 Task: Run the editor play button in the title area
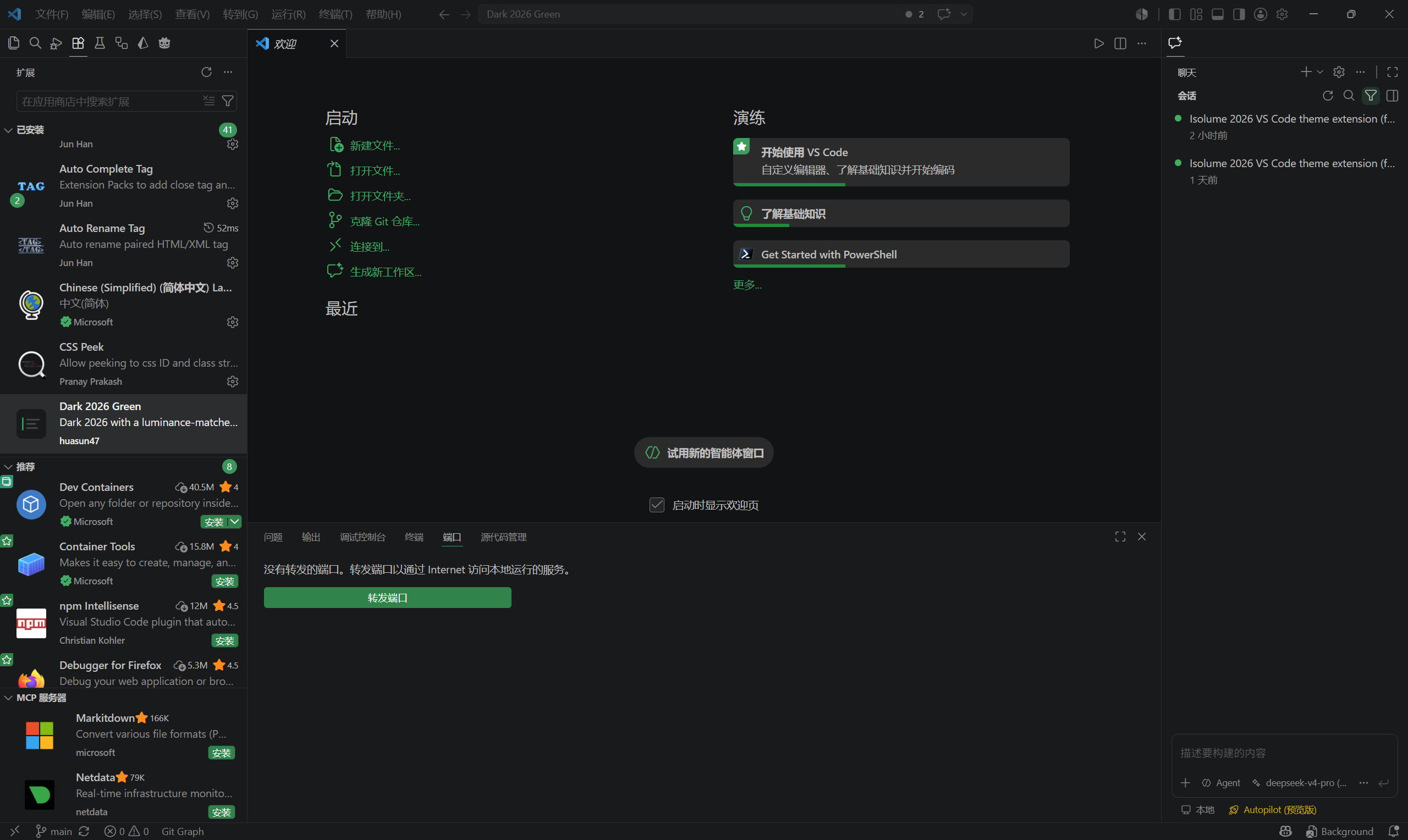[x=1099, y=43]
